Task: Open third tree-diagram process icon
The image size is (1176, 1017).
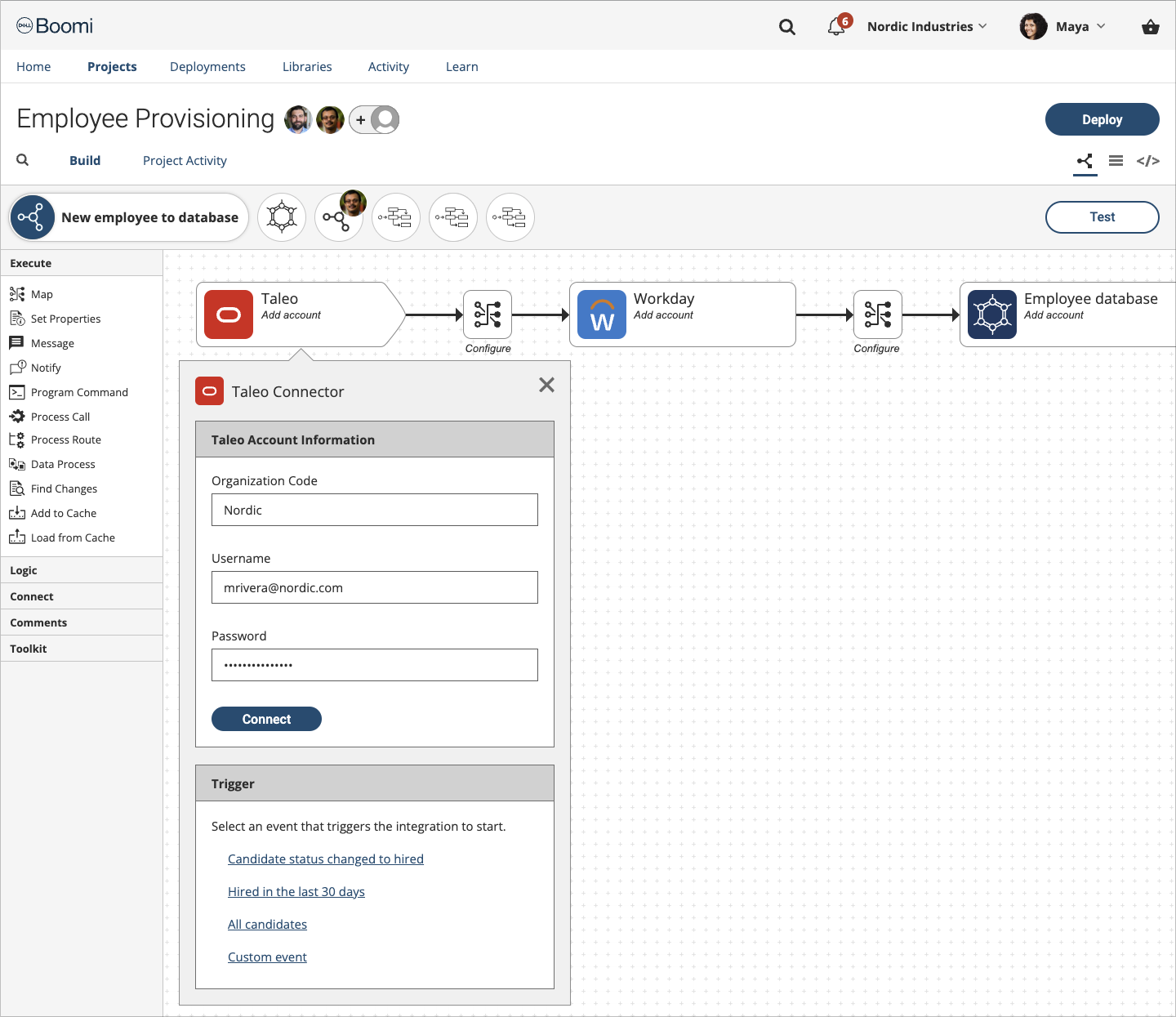Action: point(510,217)
